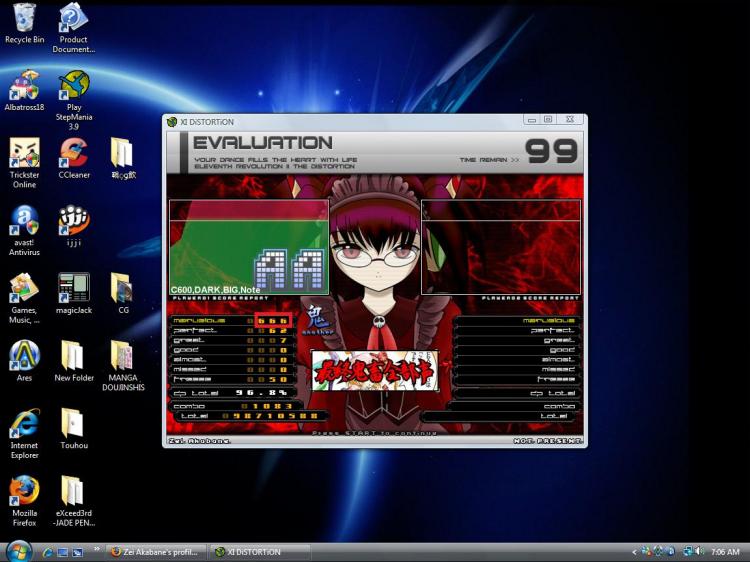750x562 pixels.
Task: Switch to Zei Akabane's profile taskbar window
Action: click(x=155, y=552)
